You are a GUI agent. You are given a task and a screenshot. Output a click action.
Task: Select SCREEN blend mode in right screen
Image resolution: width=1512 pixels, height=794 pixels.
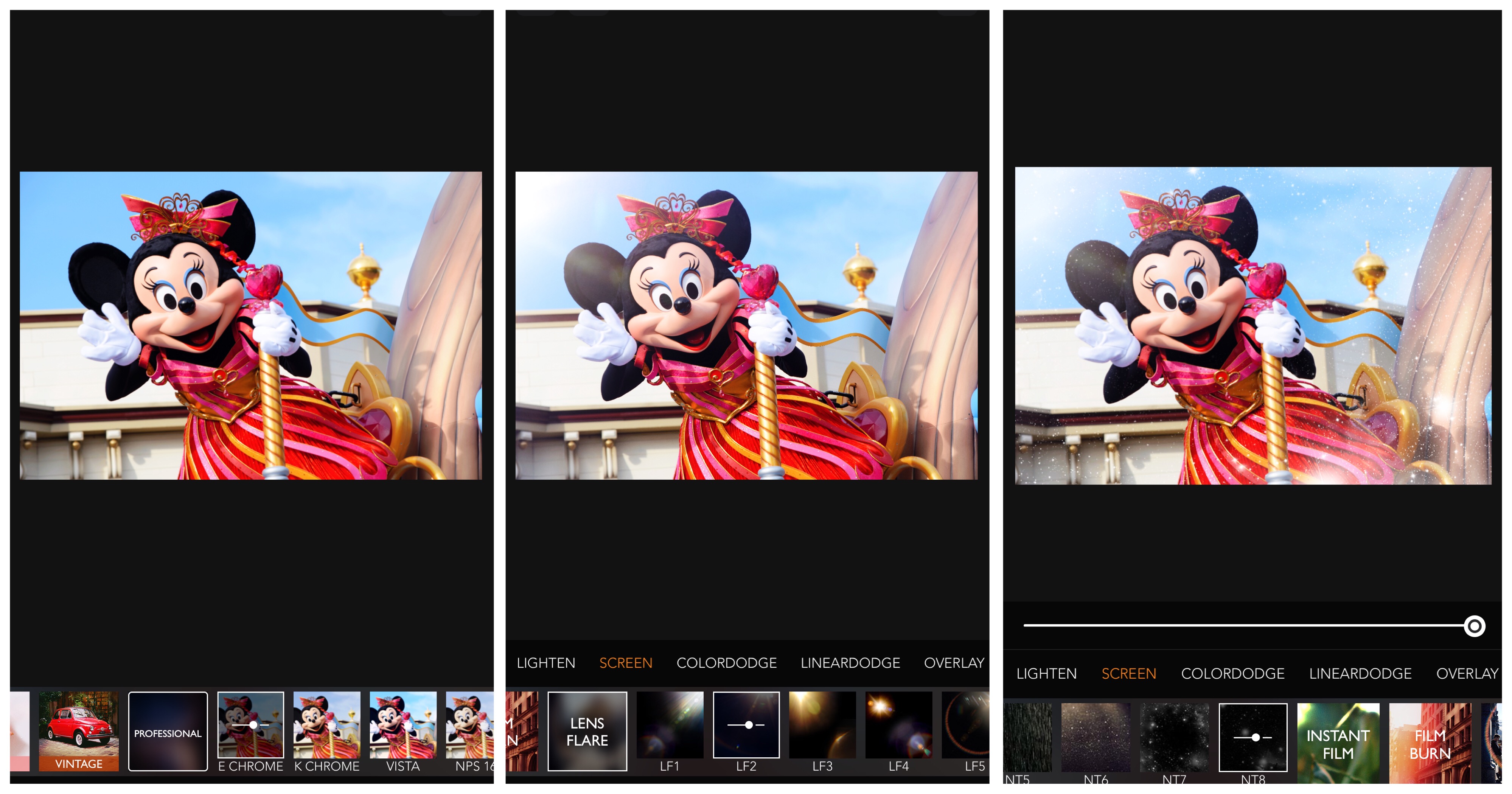[1129, 674]
